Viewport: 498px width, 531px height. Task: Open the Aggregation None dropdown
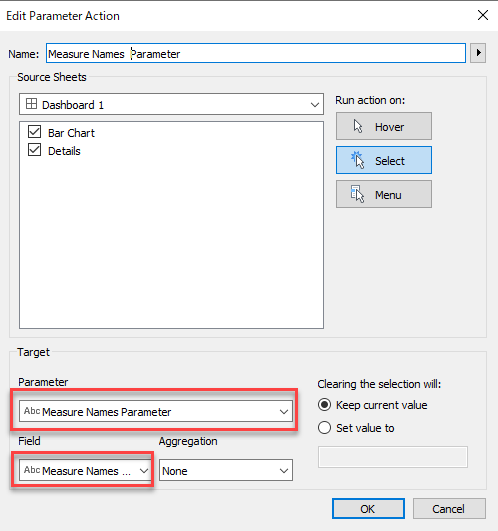point(226,470)
